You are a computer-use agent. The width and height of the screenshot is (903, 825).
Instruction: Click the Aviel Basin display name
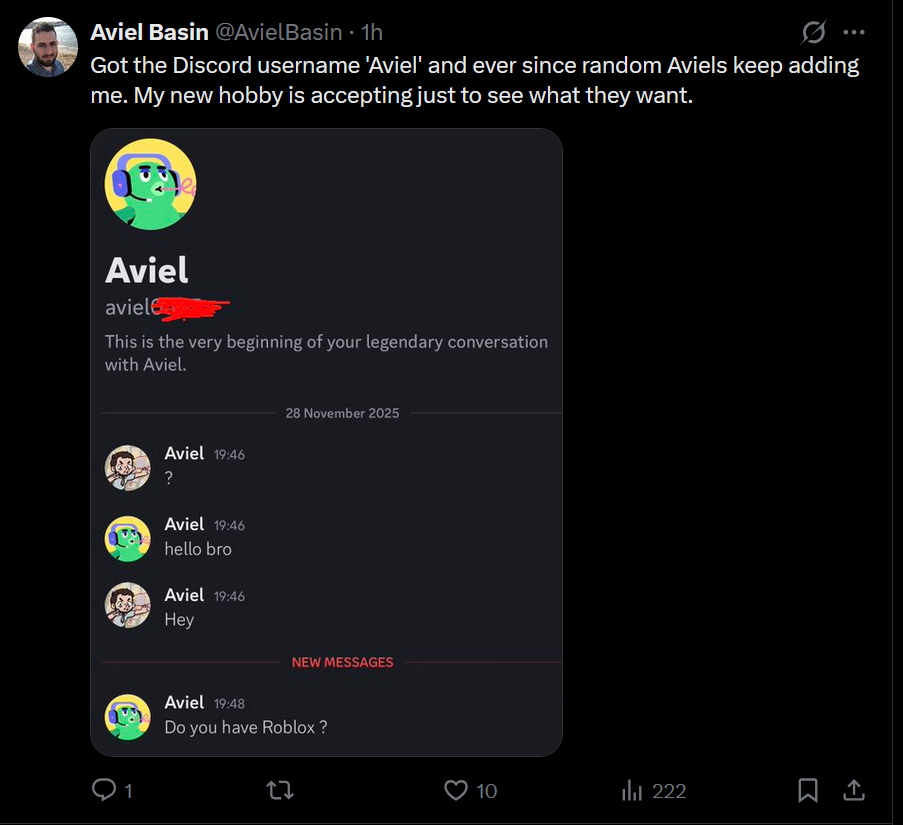coord(150,32)
